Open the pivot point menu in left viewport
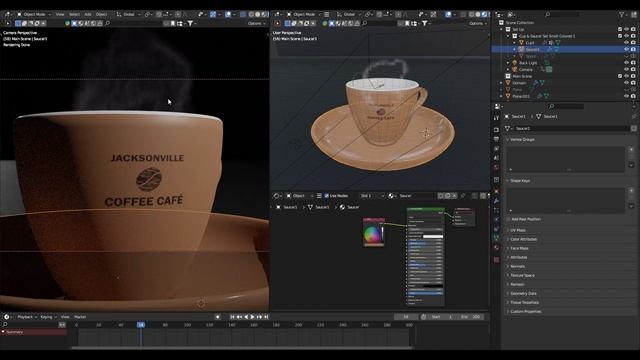Screen dimensions: 640x360 tap(148, 14)
